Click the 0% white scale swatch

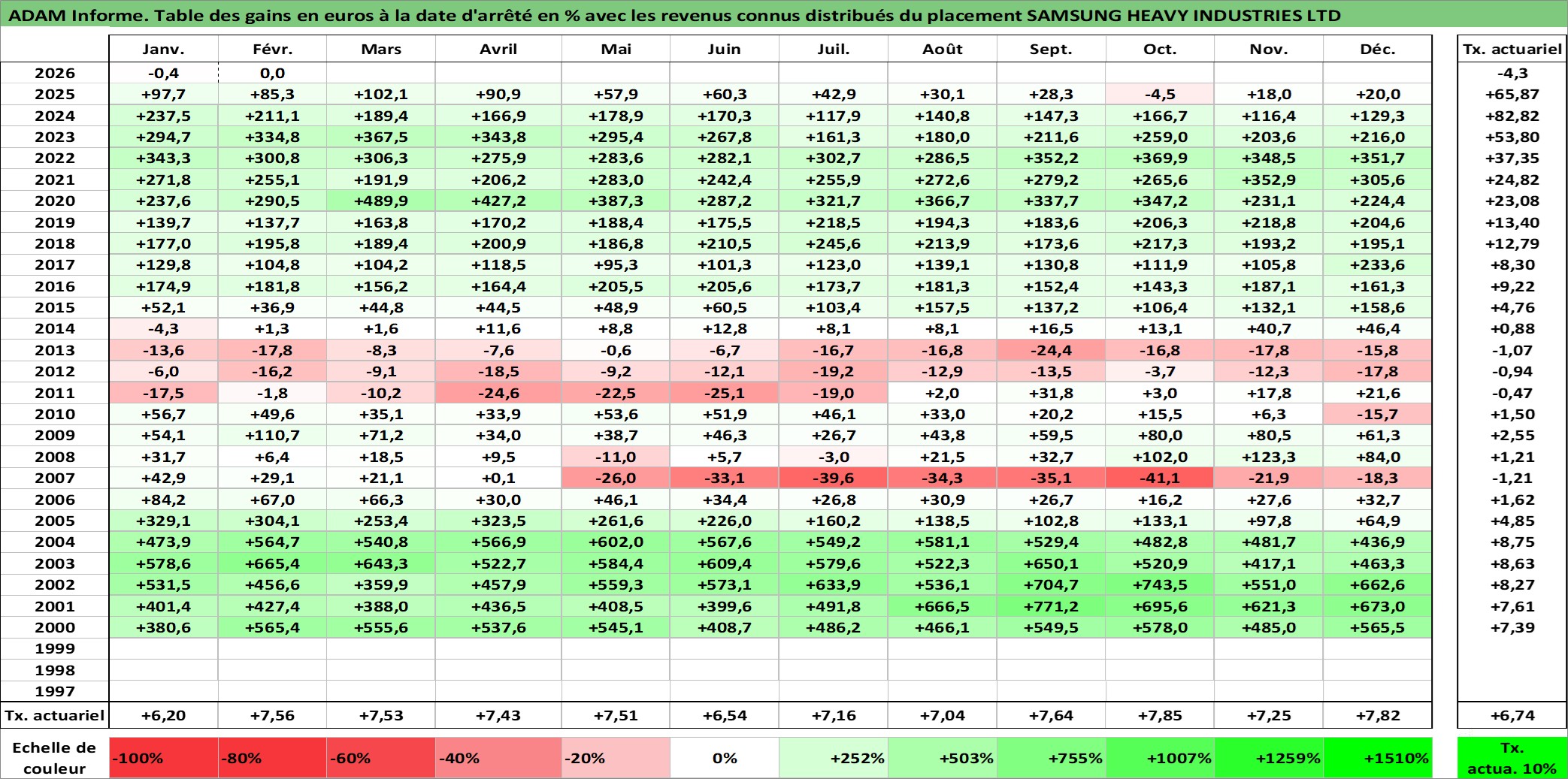[x=725, y=758]
